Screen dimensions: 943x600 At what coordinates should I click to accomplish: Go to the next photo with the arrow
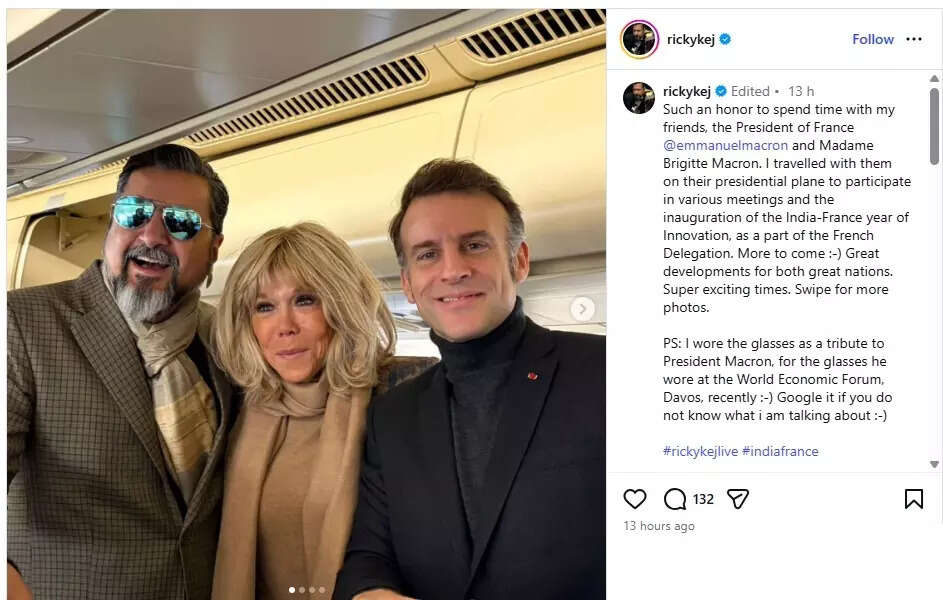(x=583, y=309)
